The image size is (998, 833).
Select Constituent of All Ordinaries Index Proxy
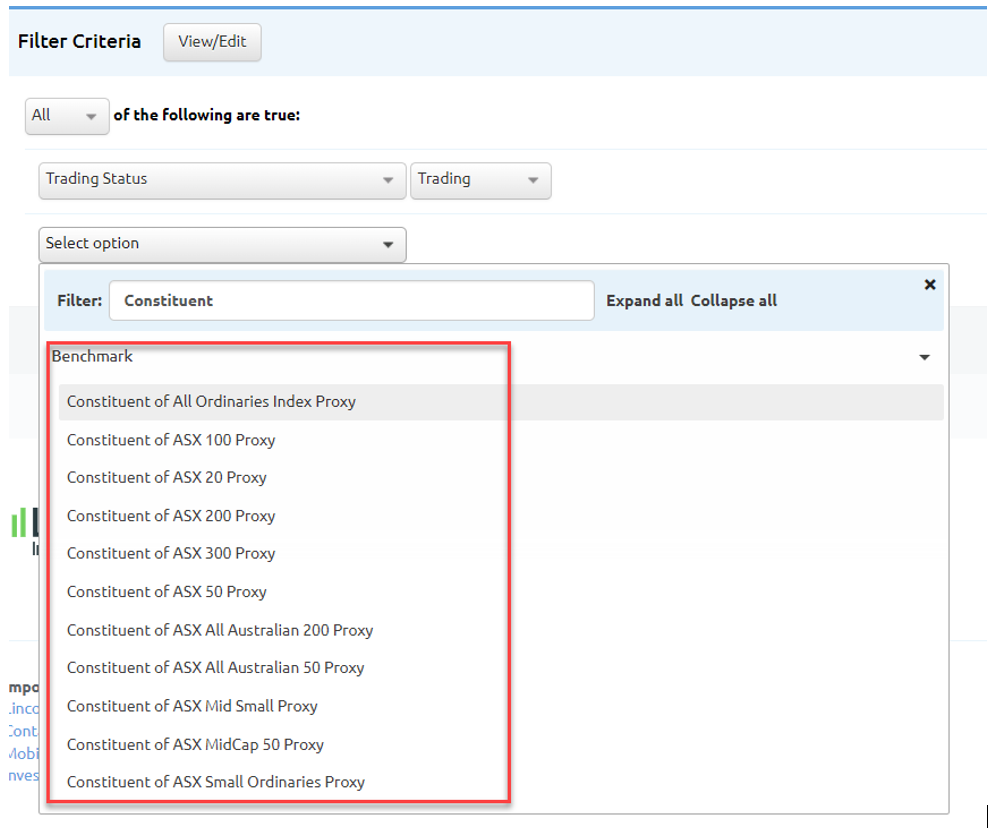coord(211,402)
